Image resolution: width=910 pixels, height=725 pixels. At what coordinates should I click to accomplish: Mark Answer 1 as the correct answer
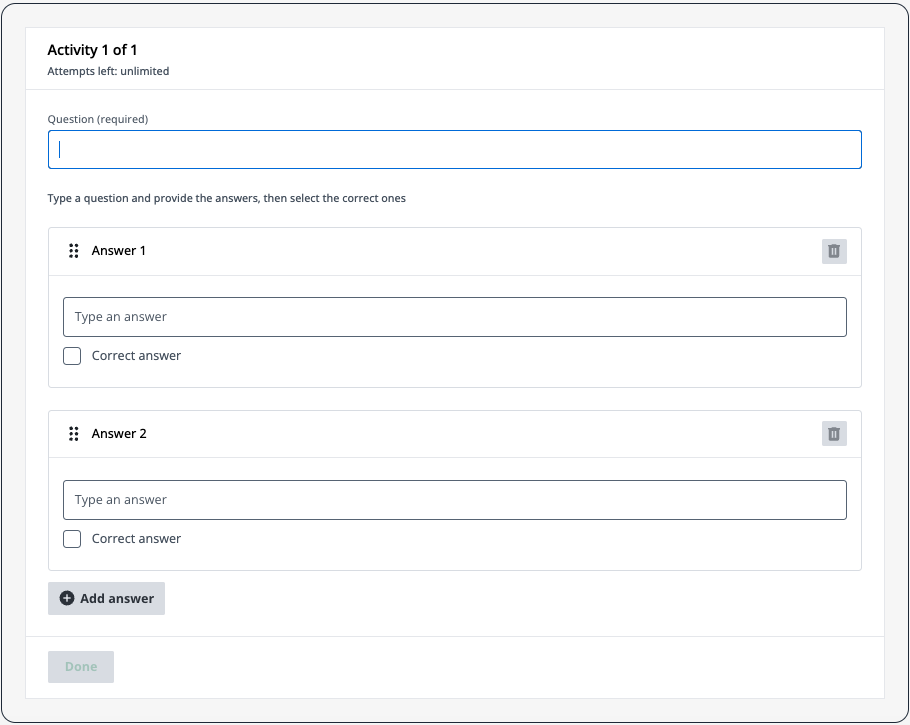point(72,356)
